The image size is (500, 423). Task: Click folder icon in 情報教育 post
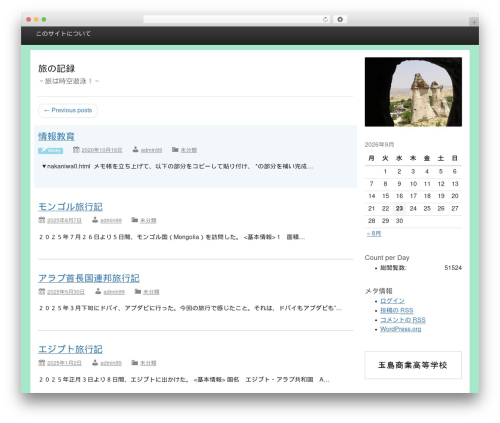pos(175,150)
